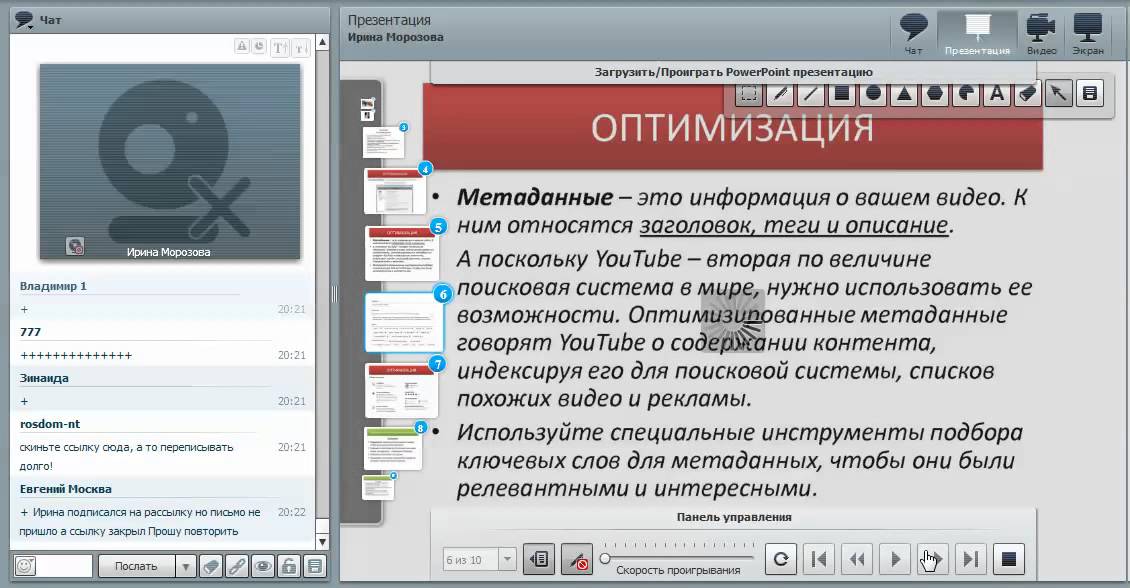Click the save icon in chat toolbar

pyautogui.click(x=314, y=566)
